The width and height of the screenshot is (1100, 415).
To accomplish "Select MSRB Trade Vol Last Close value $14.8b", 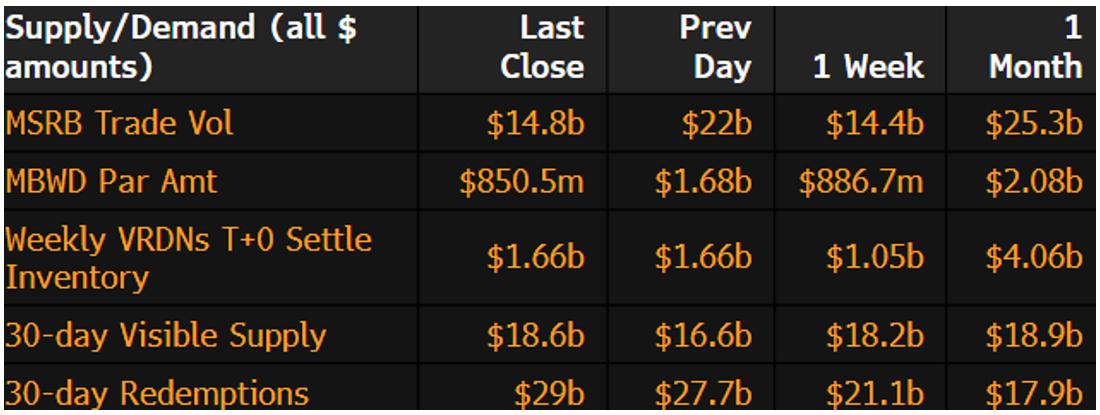I will coord(535,123).
